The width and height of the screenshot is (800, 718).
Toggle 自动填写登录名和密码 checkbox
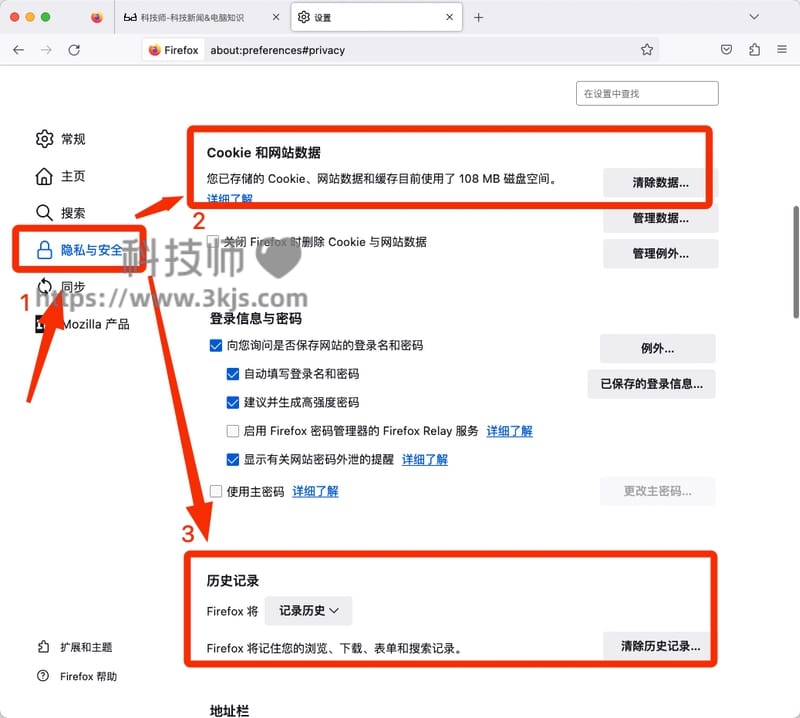[232, 374]
